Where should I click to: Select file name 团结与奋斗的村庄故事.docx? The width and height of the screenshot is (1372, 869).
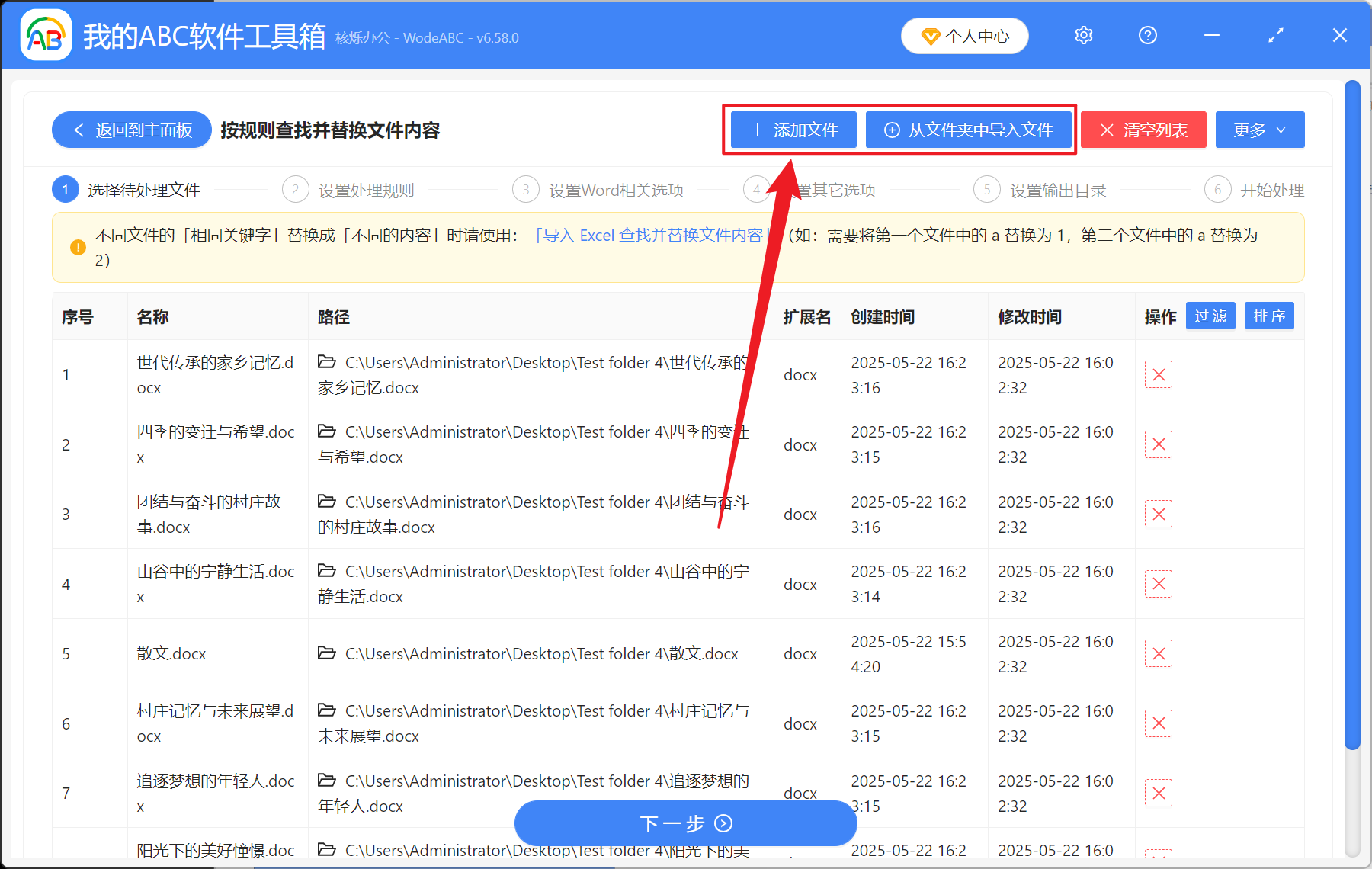209,515
